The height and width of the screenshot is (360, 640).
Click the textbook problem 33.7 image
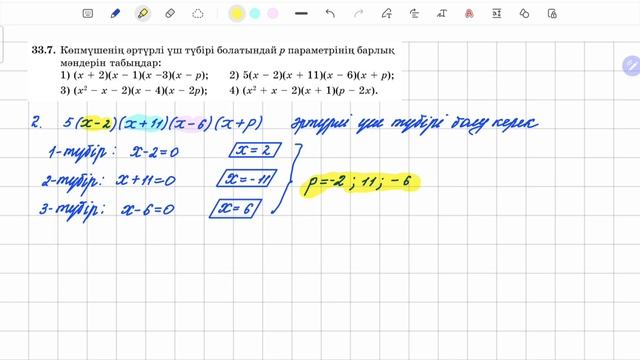(x=216, y=70)
